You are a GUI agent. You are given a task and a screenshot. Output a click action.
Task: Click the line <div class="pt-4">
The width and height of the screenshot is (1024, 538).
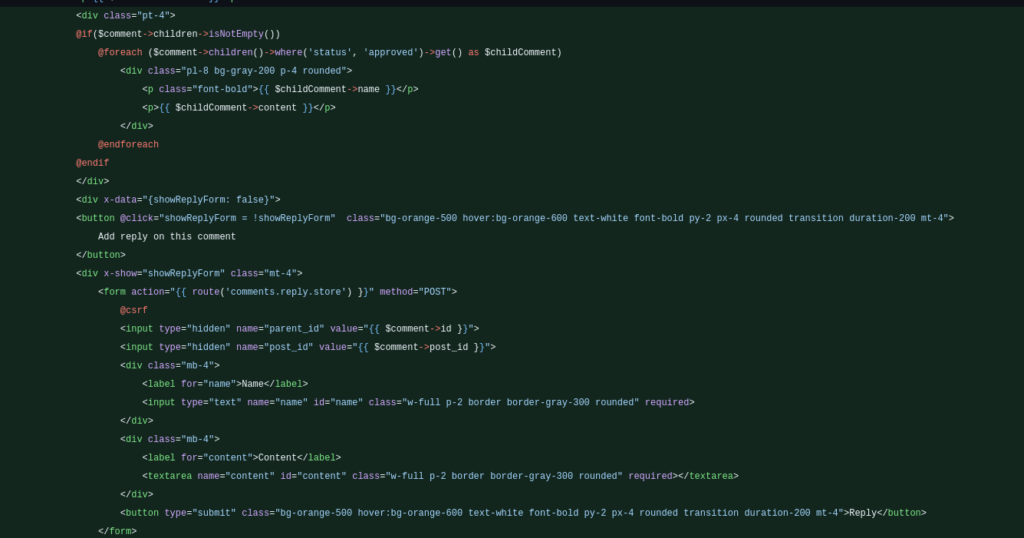pyautogui.click(x=125, y=16)
